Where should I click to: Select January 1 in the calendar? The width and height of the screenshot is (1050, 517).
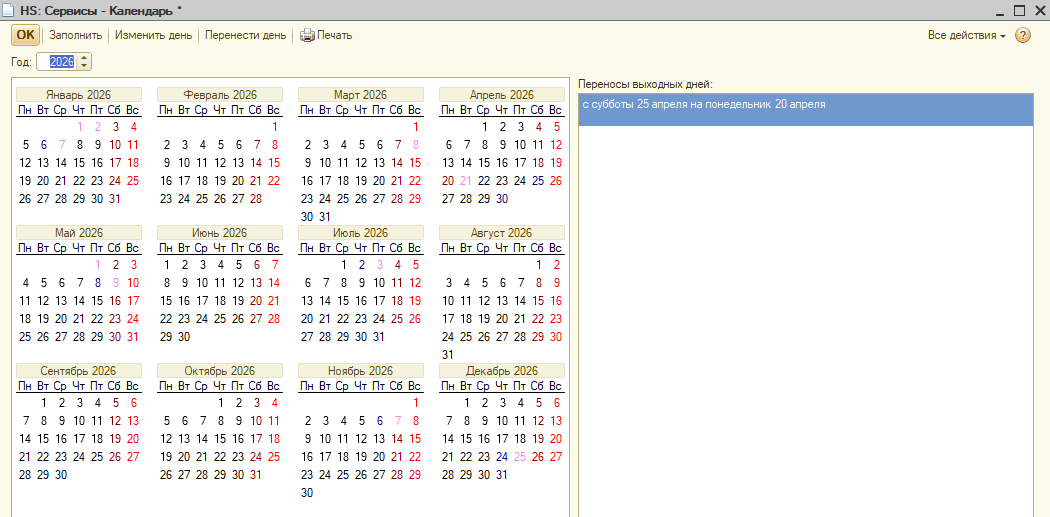click(x=80, y=127)
